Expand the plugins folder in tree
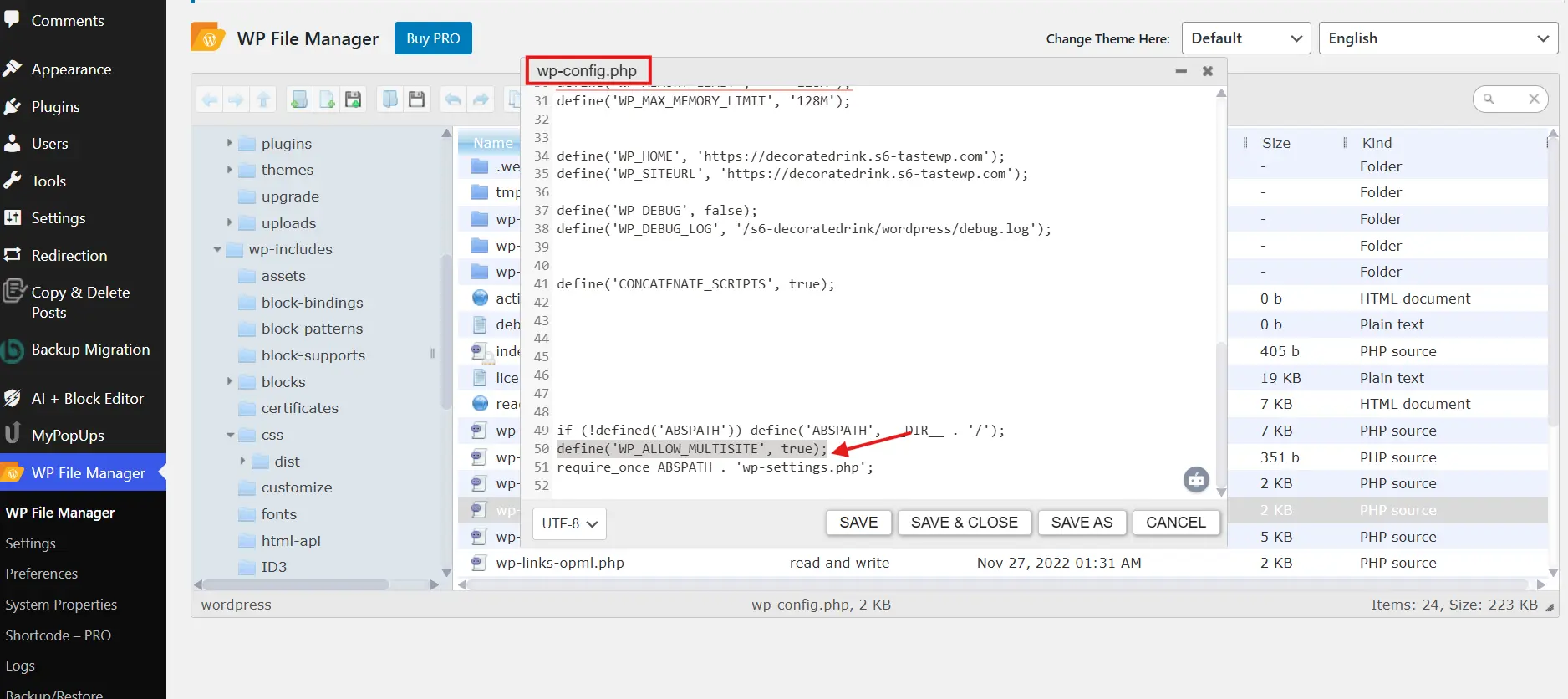The image size is (1568, 699). [x=230, y=144]
